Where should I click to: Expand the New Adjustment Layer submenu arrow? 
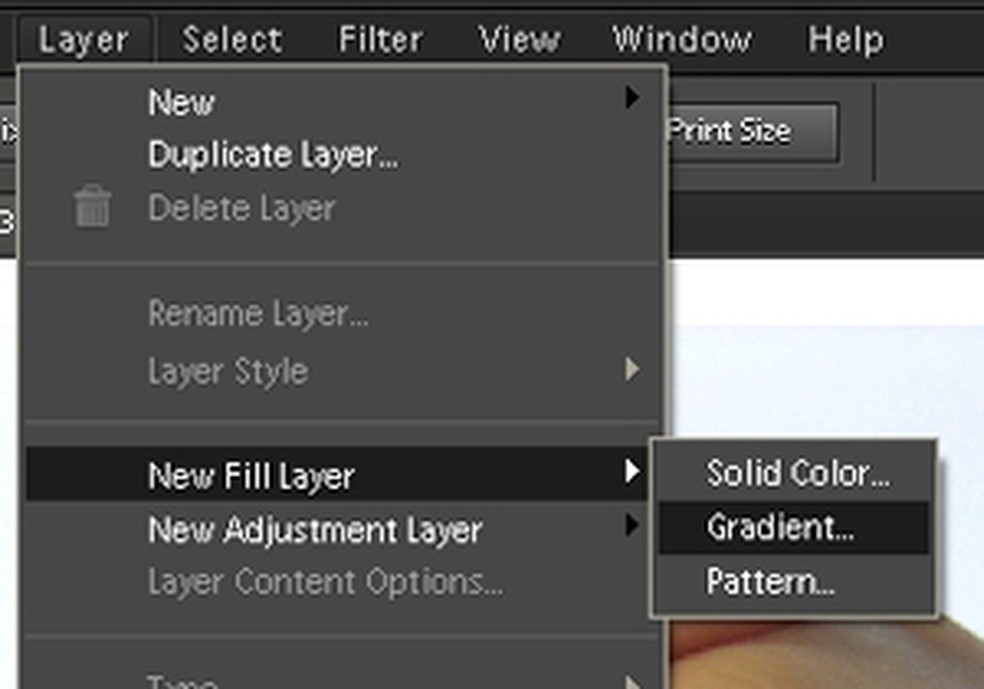[632, 525]
